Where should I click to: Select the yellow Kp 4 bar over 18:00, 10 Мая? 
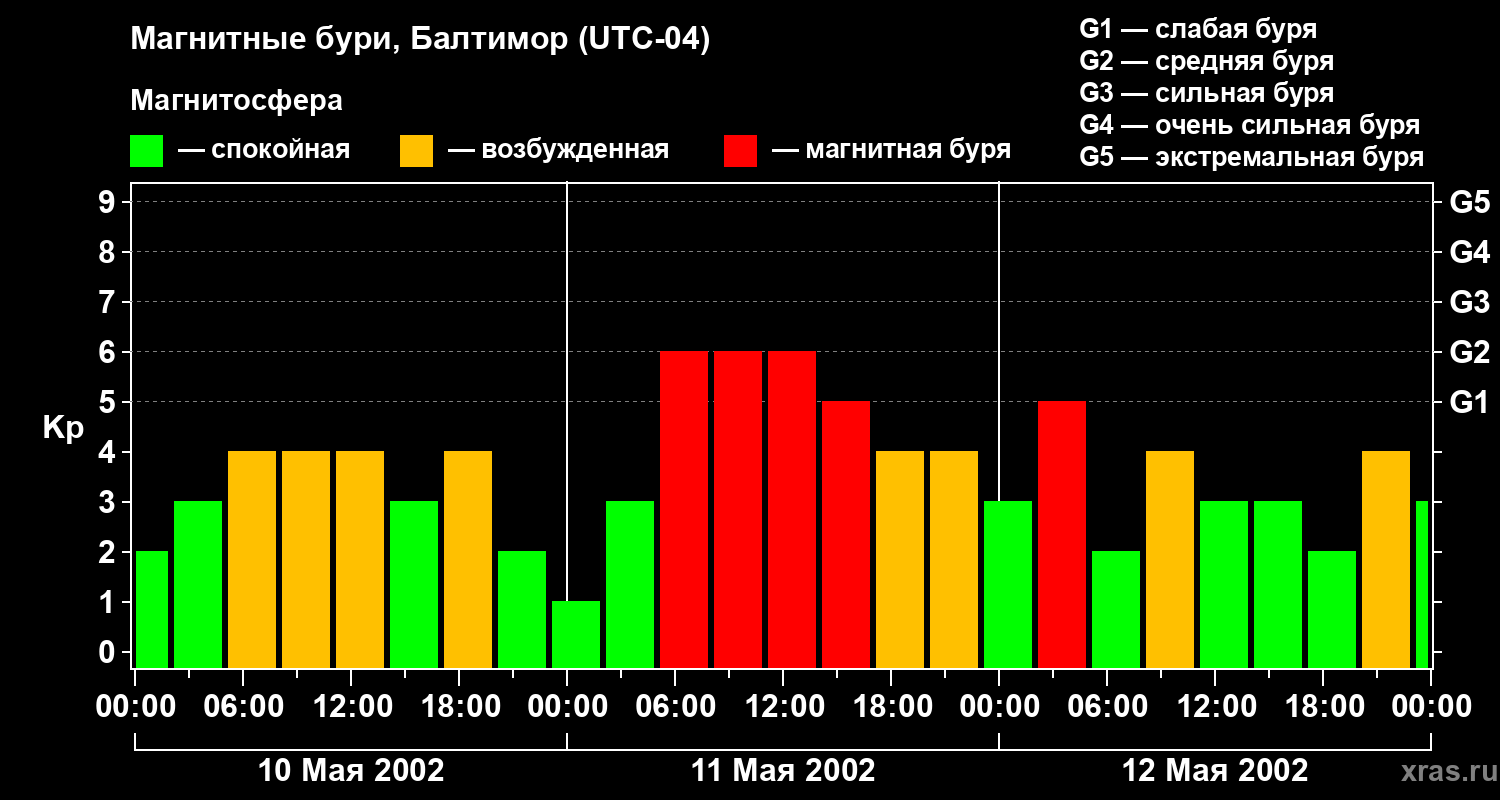(x=468, y=559)
